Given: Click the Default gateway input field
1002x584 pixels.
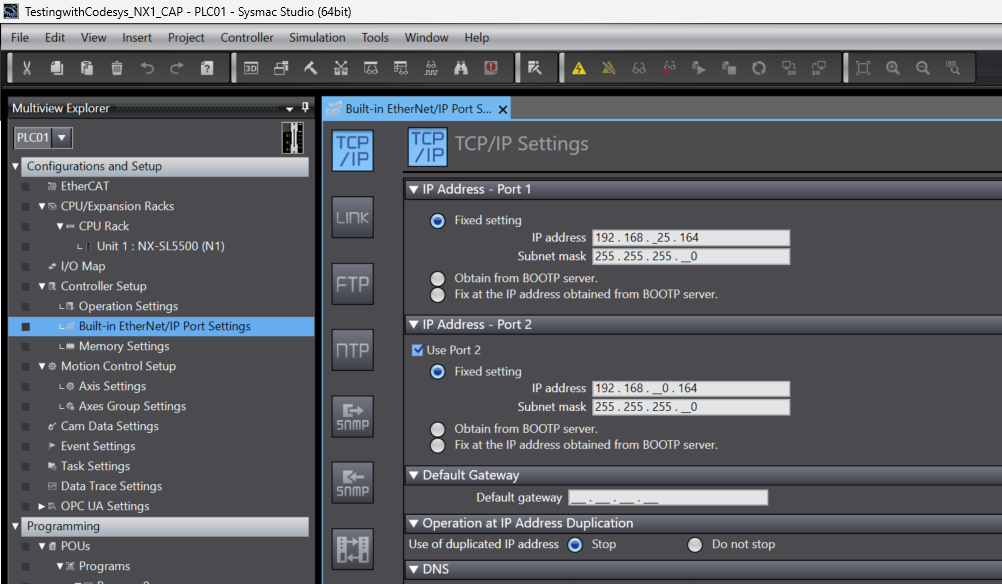Looking at the screenshot, I should (x=667, y=498).
